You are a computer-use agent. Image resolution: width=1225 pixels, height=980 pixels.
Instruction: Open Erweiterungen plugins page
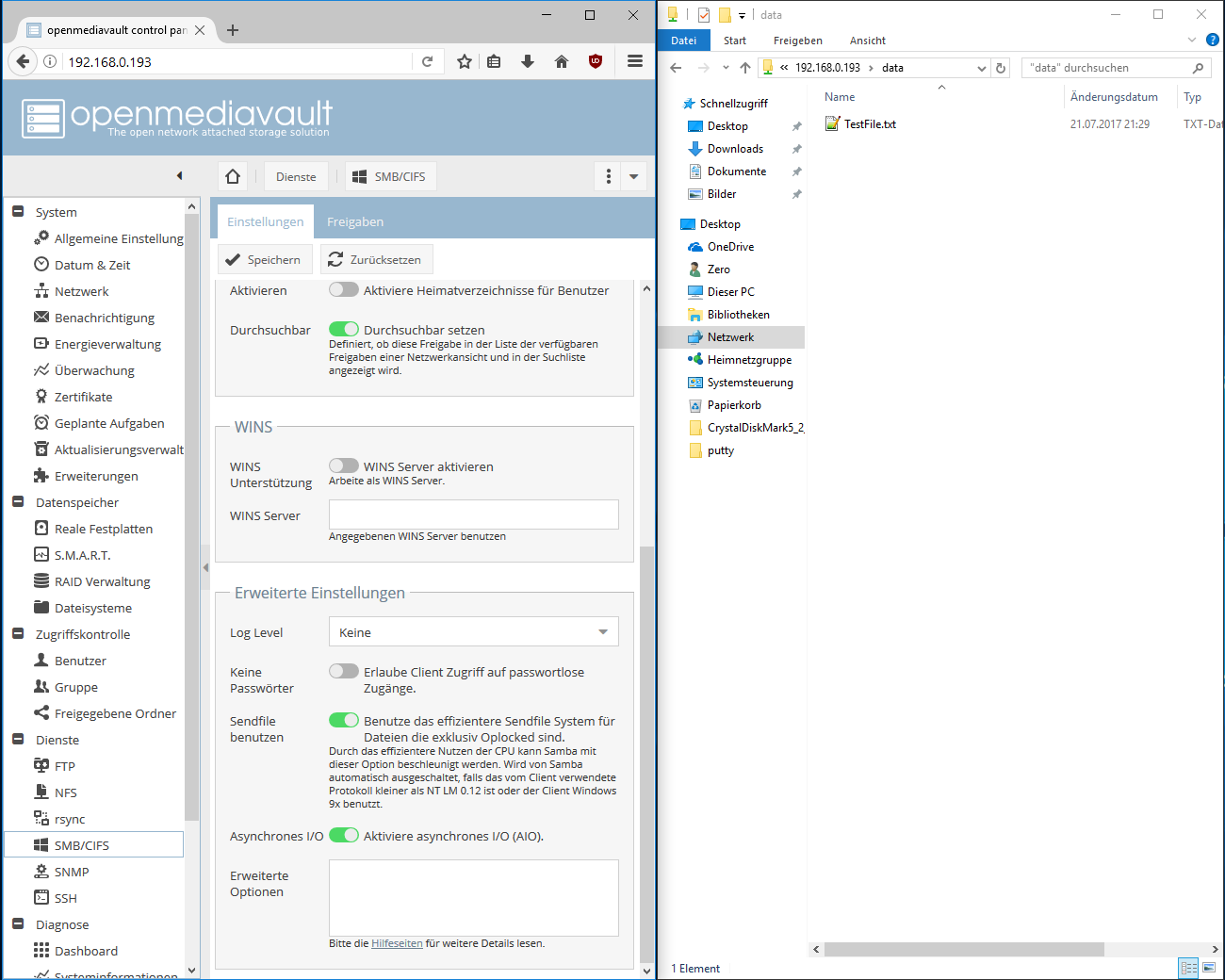(x=94, y=476)
